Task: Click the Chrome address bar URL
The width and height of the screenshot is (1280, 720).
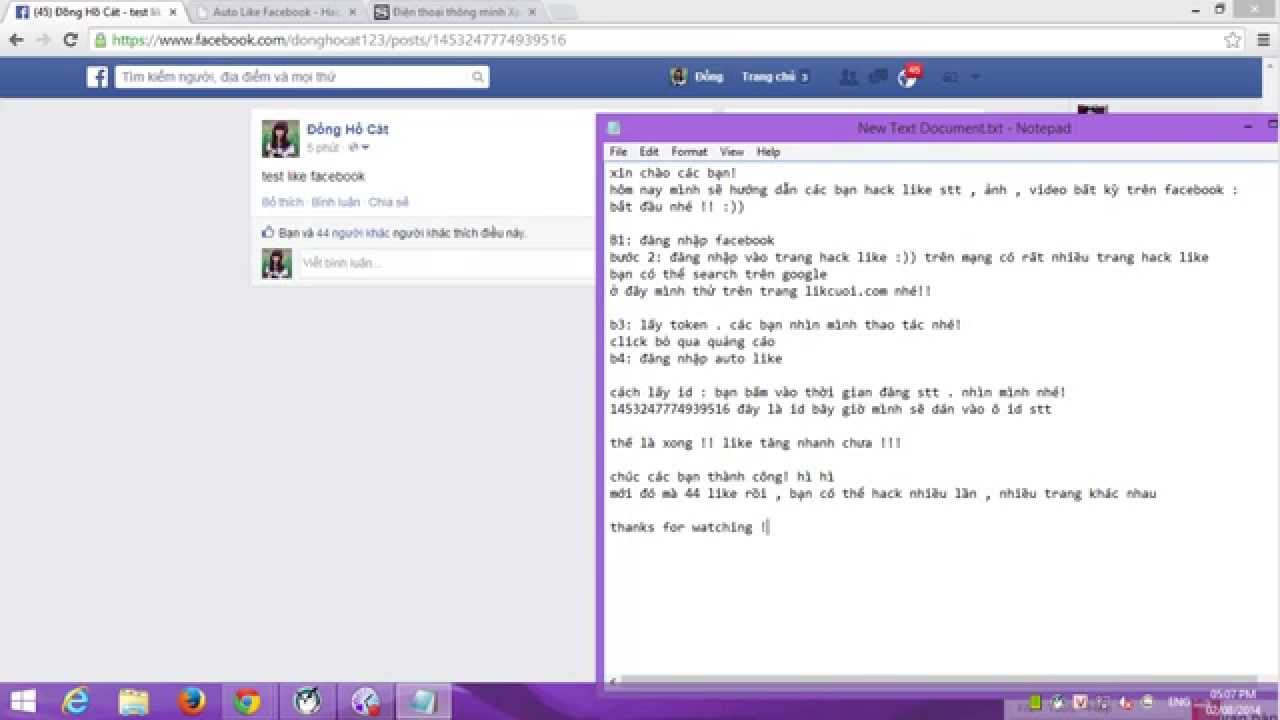Action: (x=339, y=40)
